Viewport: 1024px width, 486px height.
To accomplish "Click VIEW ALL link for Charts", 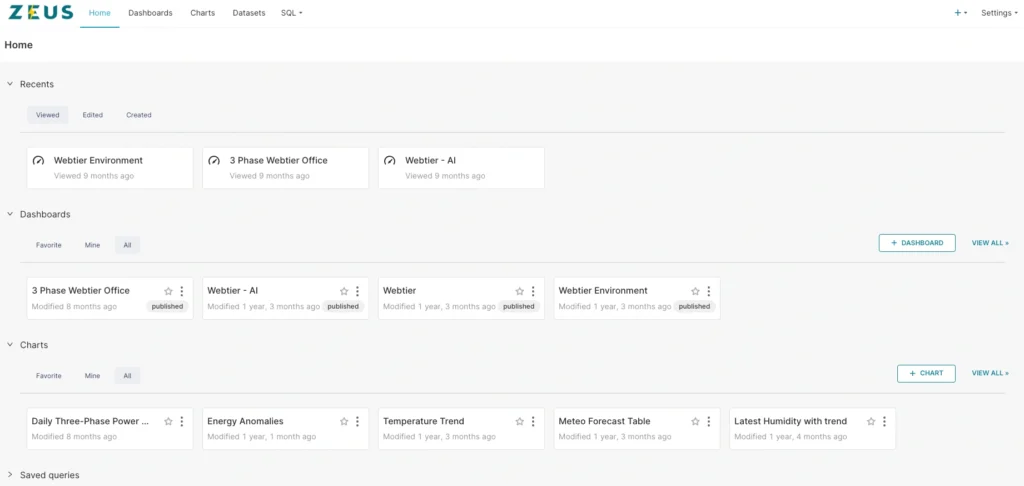I will point(990,374).
